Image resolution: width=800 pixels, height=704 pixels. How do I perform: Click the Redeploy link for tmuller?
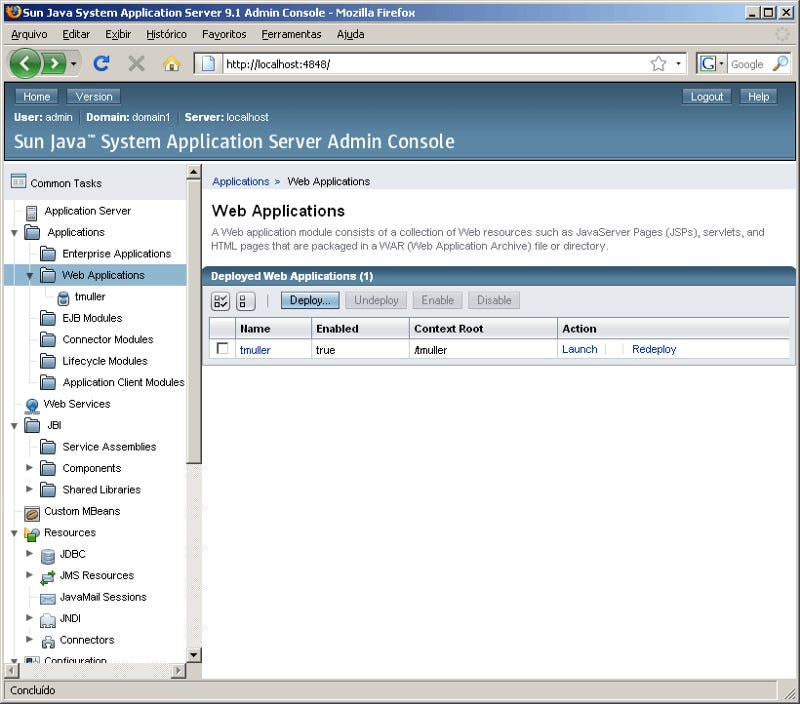click(654, 349)
